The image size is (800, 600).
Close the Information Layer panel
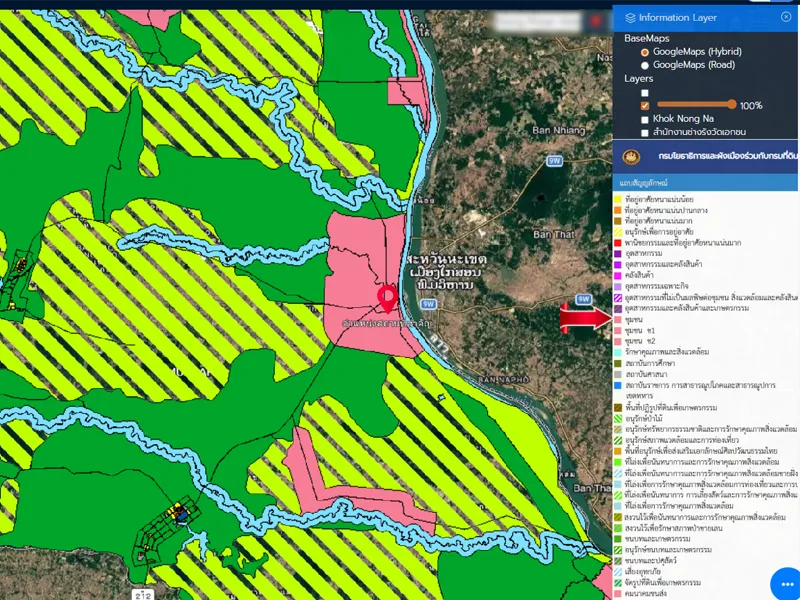(x=786, y=17)
